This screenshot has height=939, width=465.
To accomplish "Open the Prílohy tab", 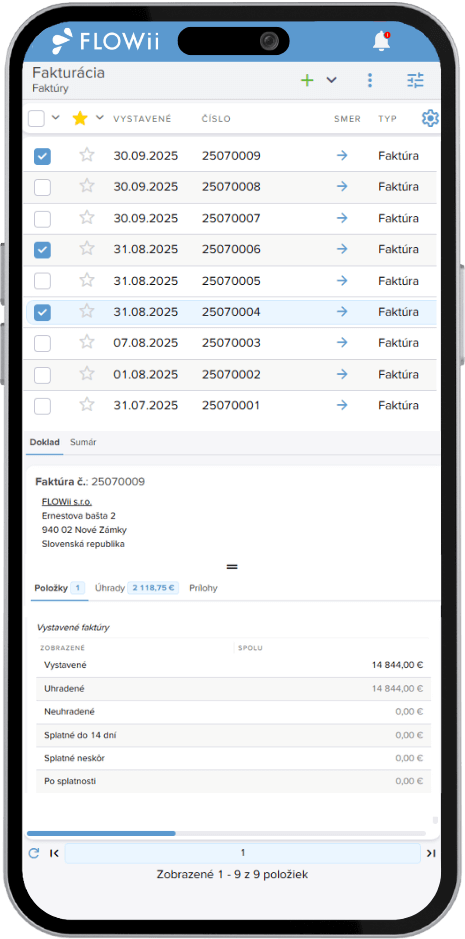I will [203, 588].
